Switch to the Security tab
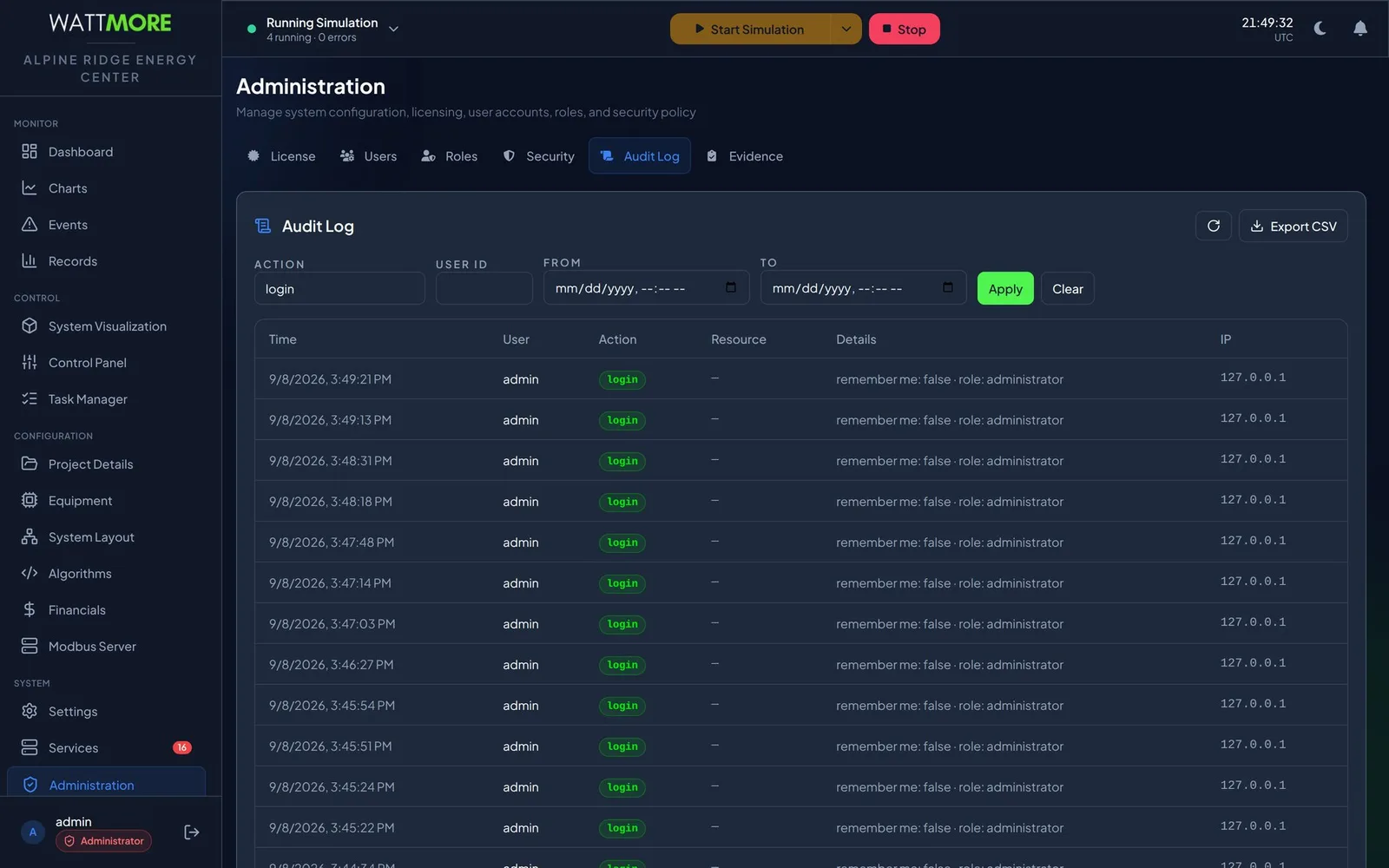This screenshot has width=1389, height=868. click(539, 156)
